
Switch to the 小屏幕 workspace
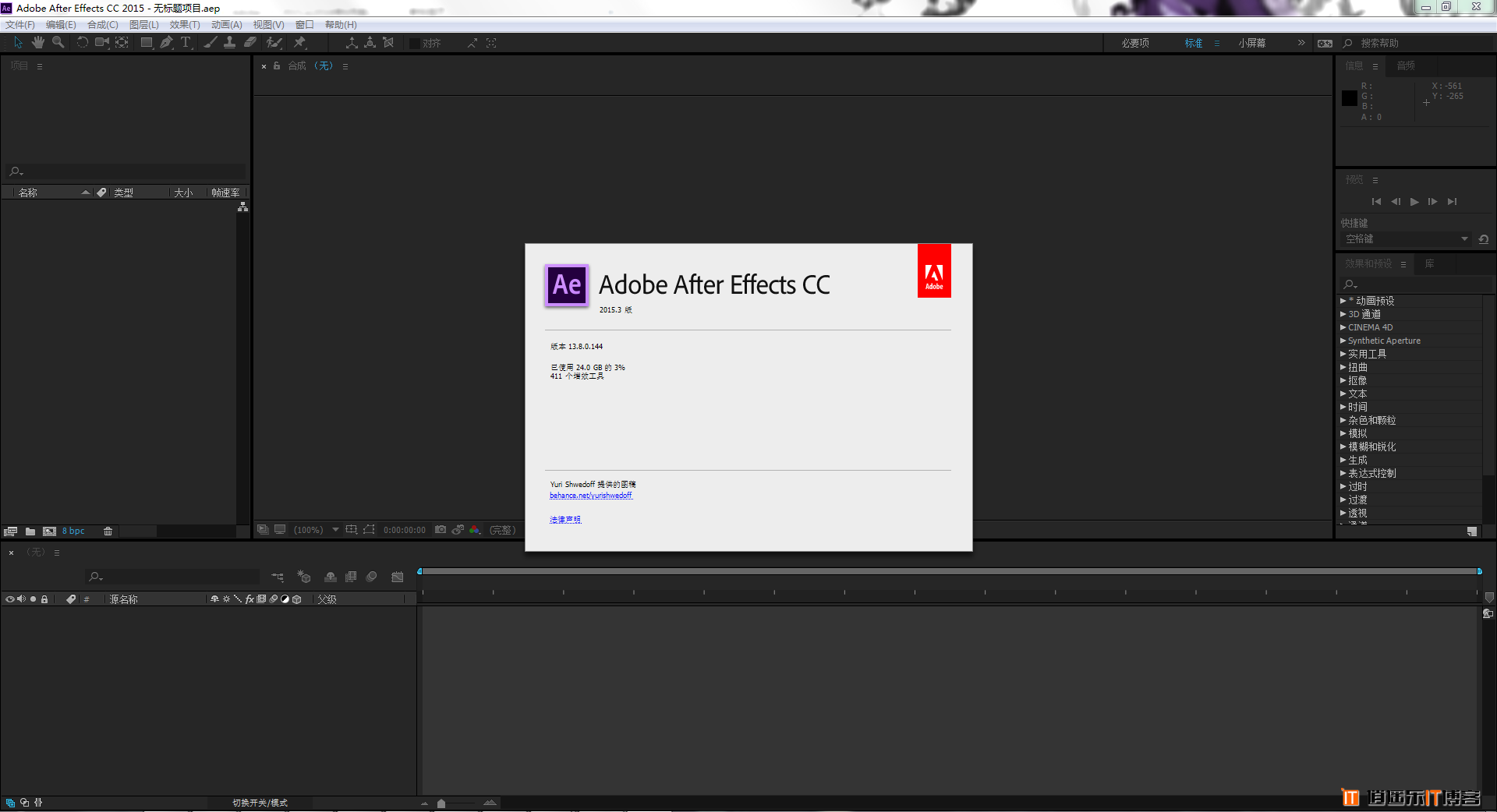[x=1252, y=43]
